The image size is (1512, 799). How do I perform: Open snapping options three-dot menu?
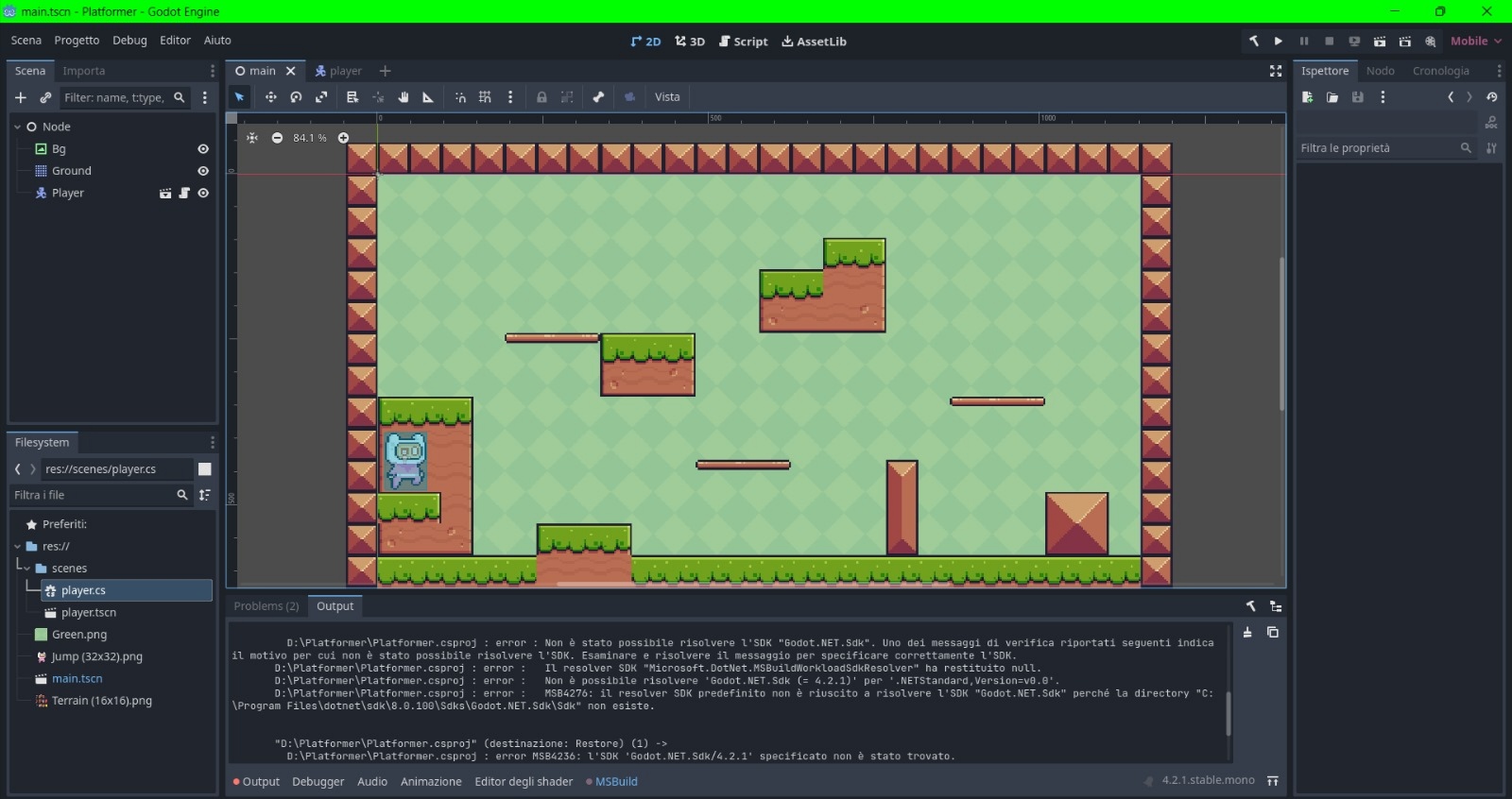[x=510, y=97]
